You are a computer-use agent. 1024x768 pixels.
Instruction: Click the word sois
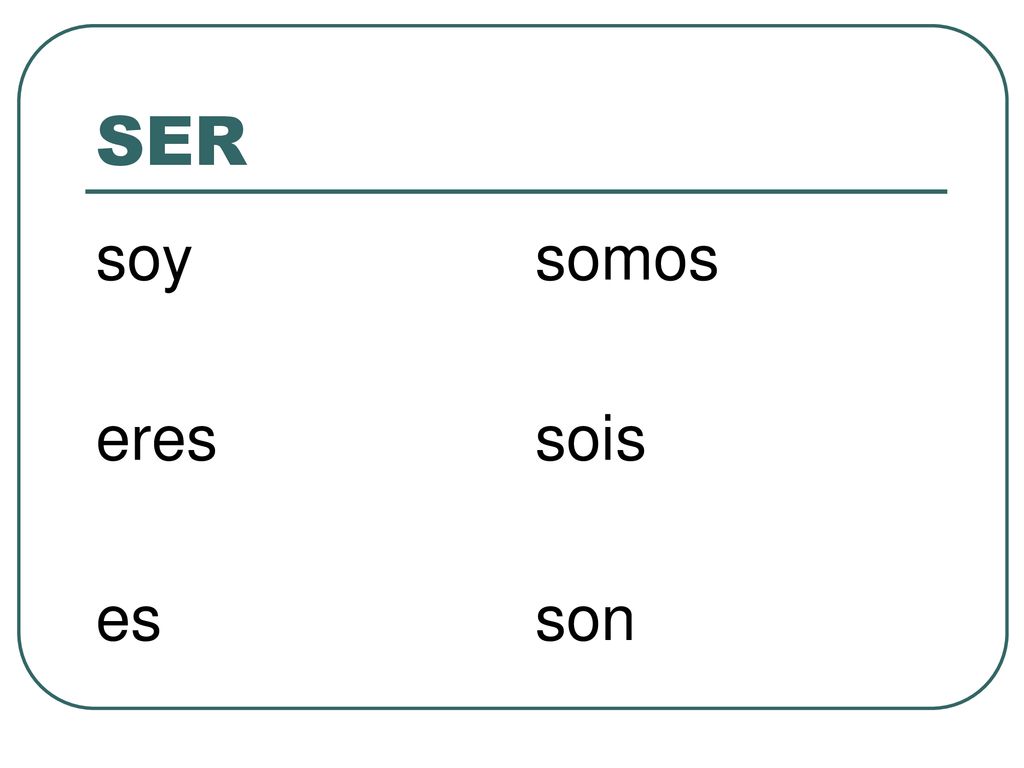590,438
